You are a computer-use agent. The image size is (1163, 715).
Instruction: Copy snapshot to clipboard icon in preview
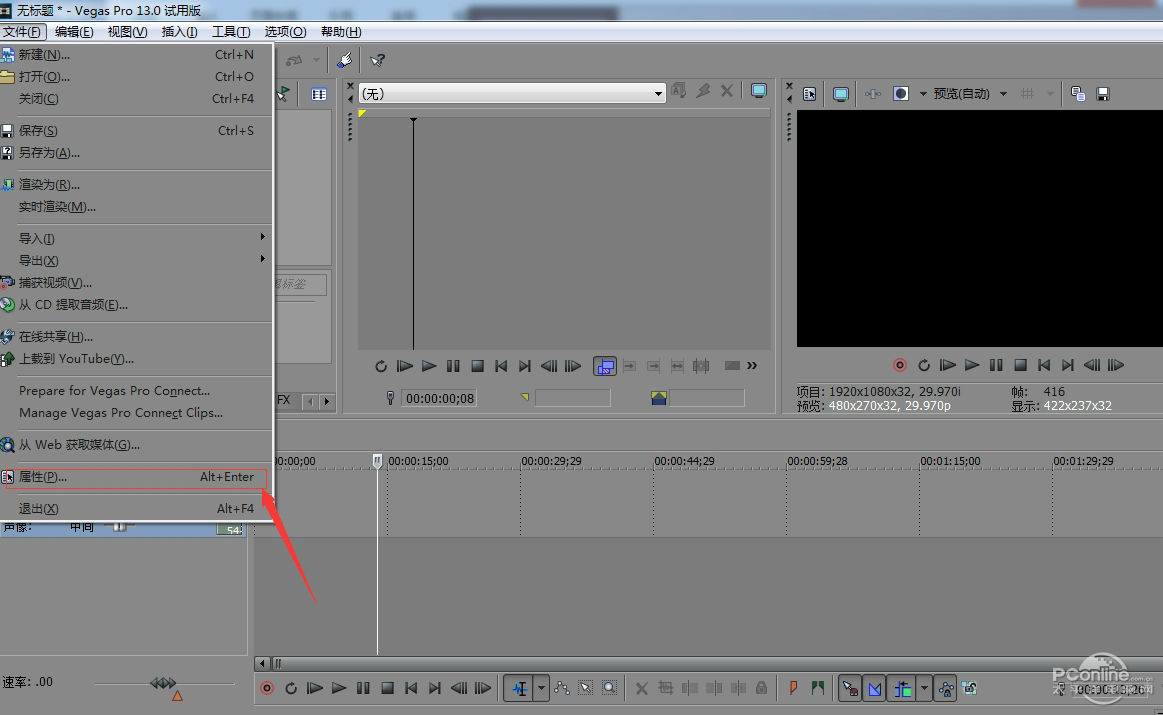coord(1078,94)
